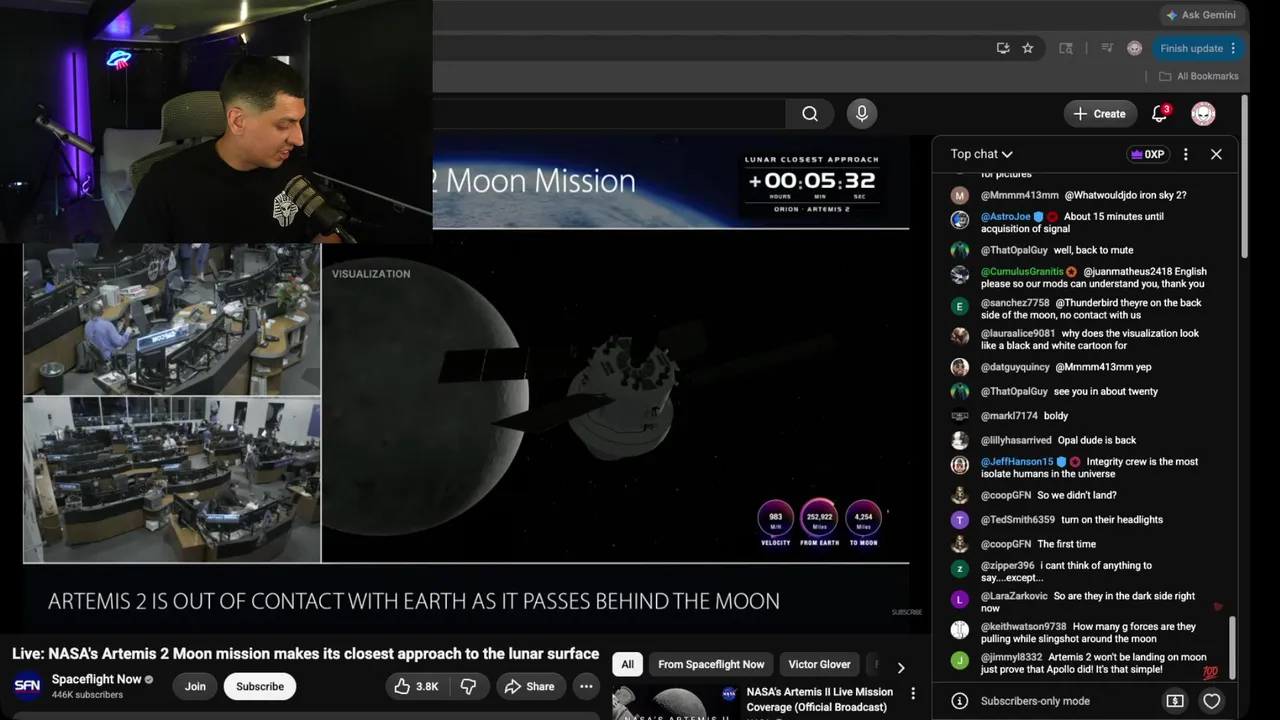Select the All filter chip
This screenshot has width=1280, height=720.
coord(627,664)
